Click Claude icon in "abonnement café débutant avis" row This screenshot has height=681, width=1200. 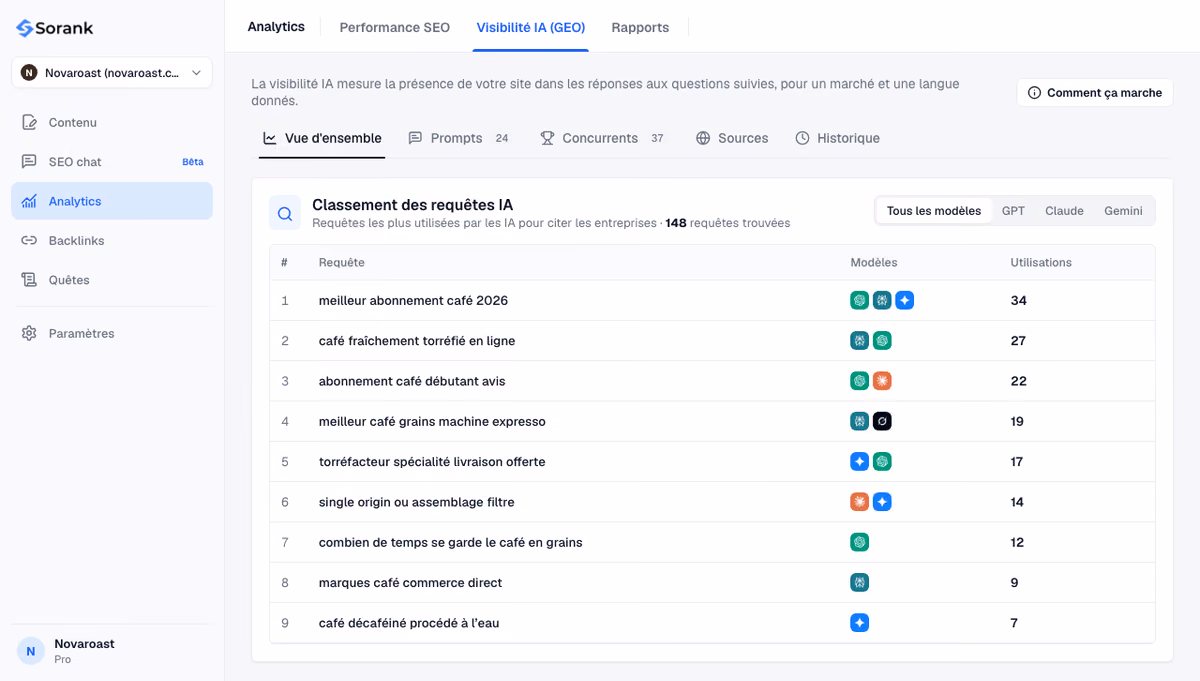tap(882, 381)
